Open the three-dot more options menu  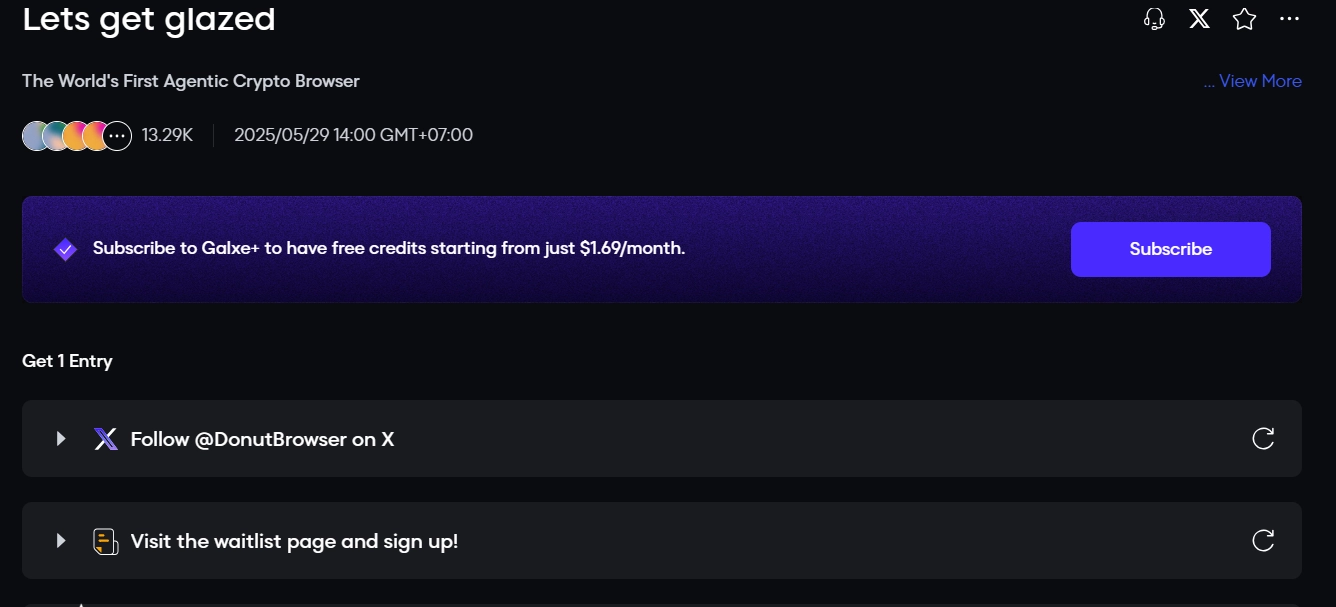tap(1289, 19)
